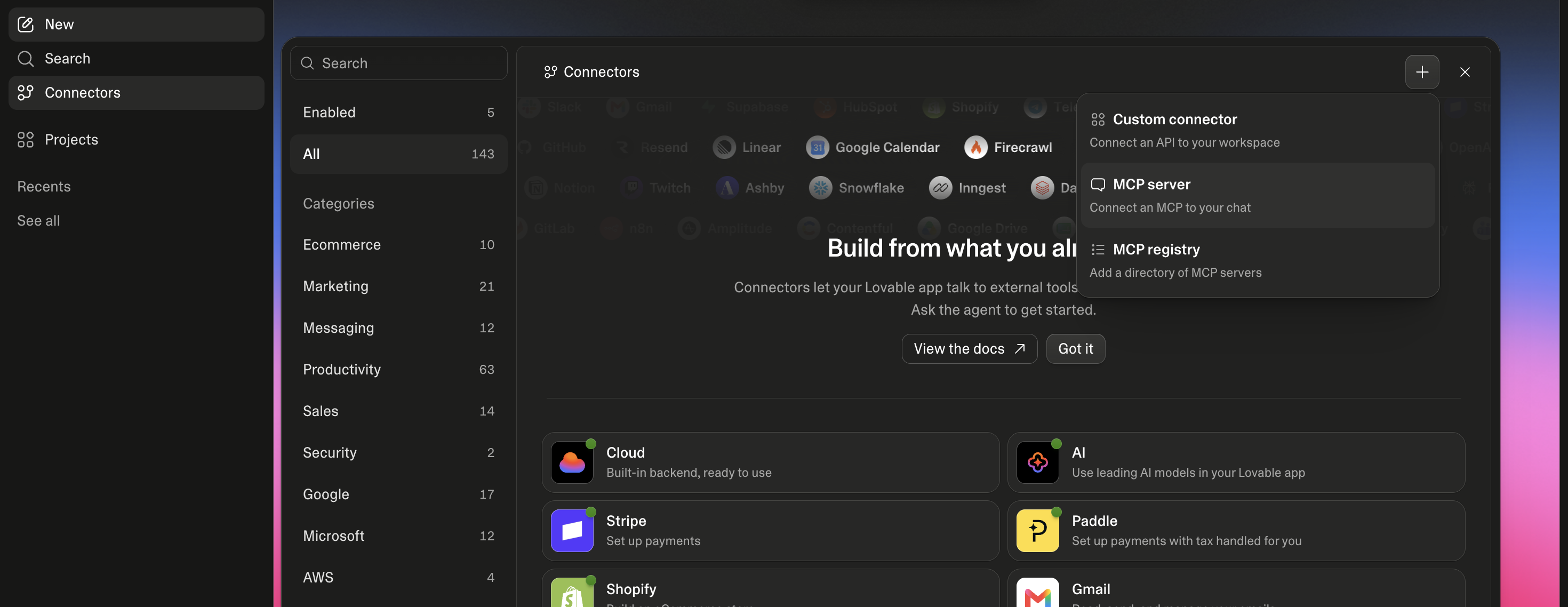This screenshot has width=1568, height=607.
Task: Click the Google Calendar logo chip
Action: 872,147
